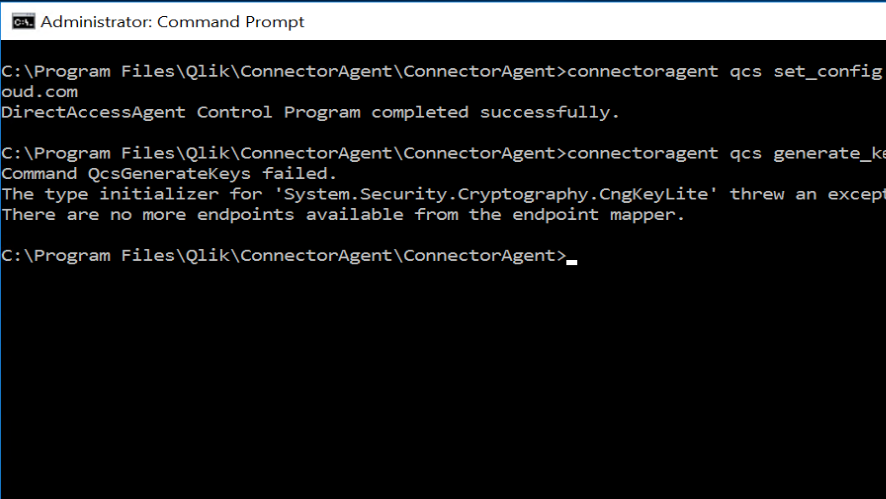Click the 'generate_ke' text in the second command
Viewport: 886px width, 499px height.
click(x=828, y=153)
